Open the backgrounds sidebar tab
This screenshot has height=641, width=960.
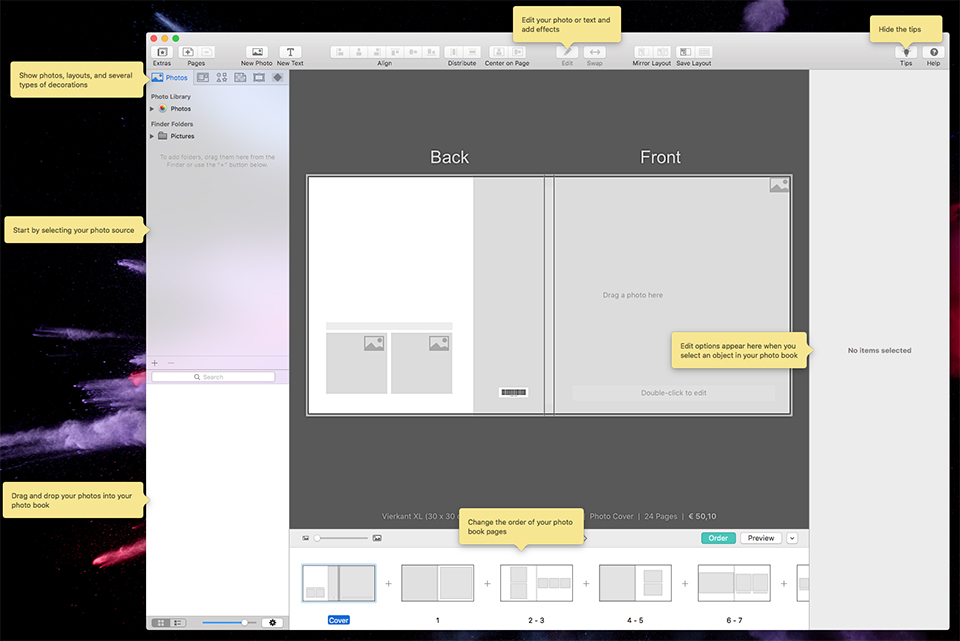241,78
